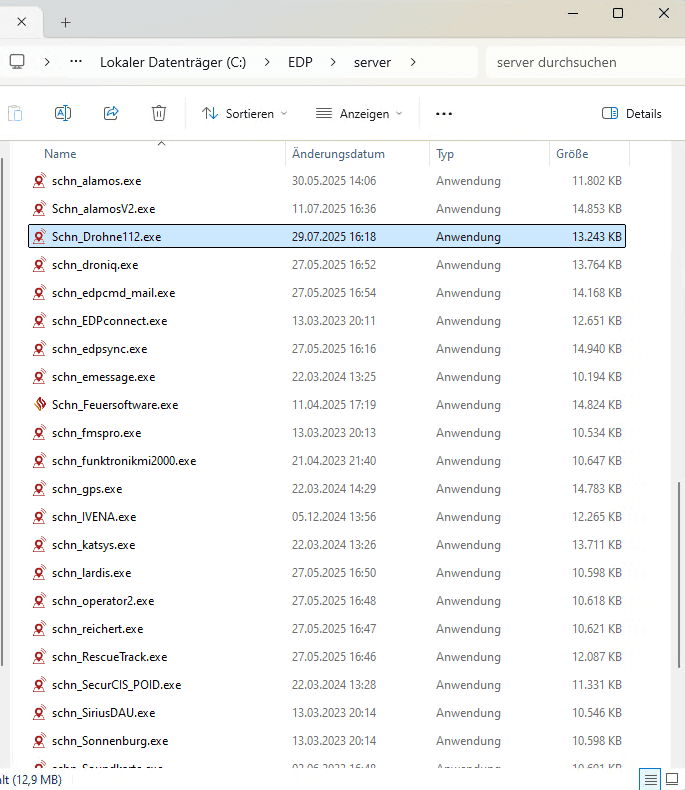Switch to large thumbnails view icon

(x=672, y=779)
